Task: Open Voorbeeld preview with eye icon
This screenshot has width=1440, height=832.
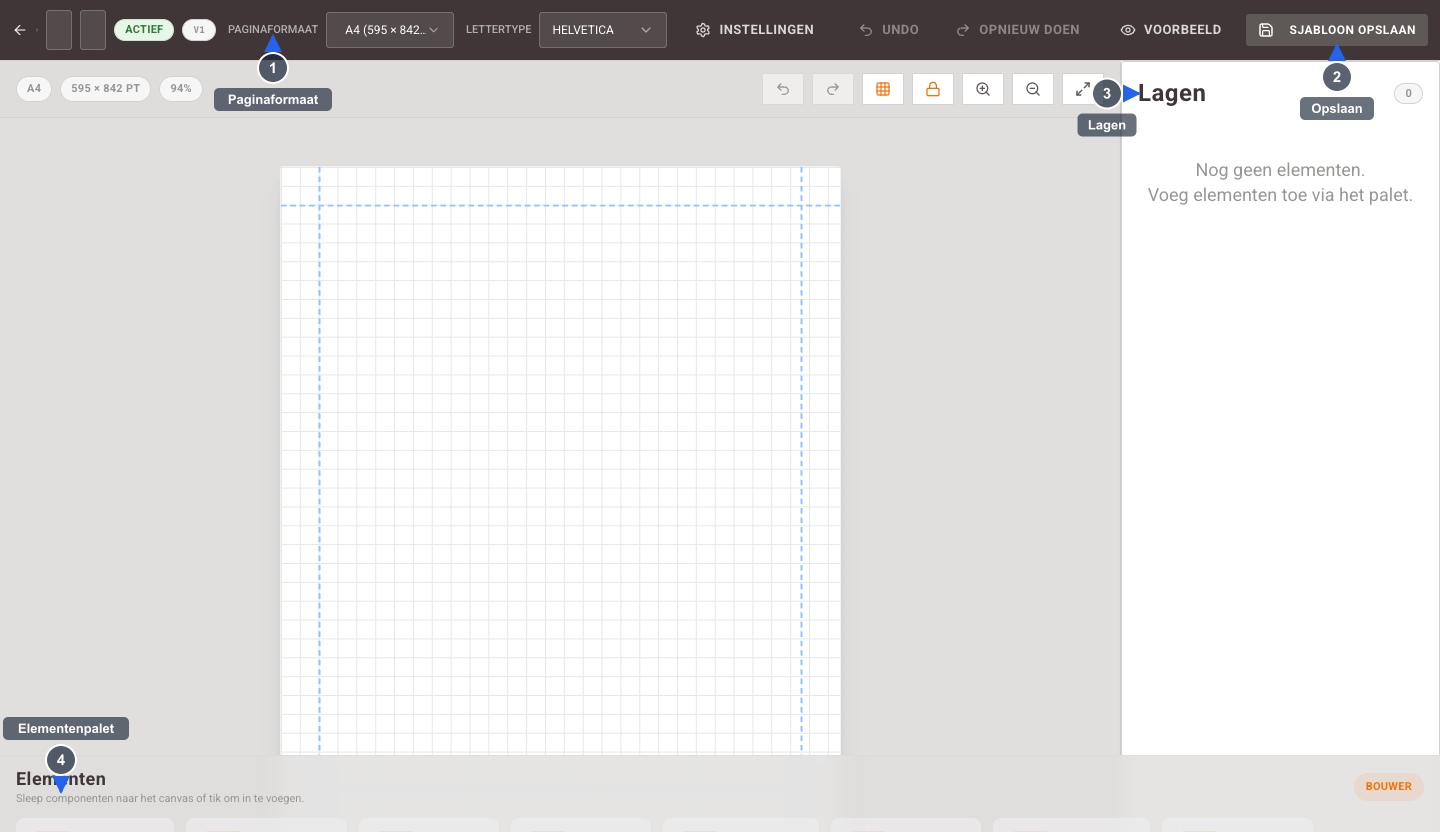Action: [1171, 30]
